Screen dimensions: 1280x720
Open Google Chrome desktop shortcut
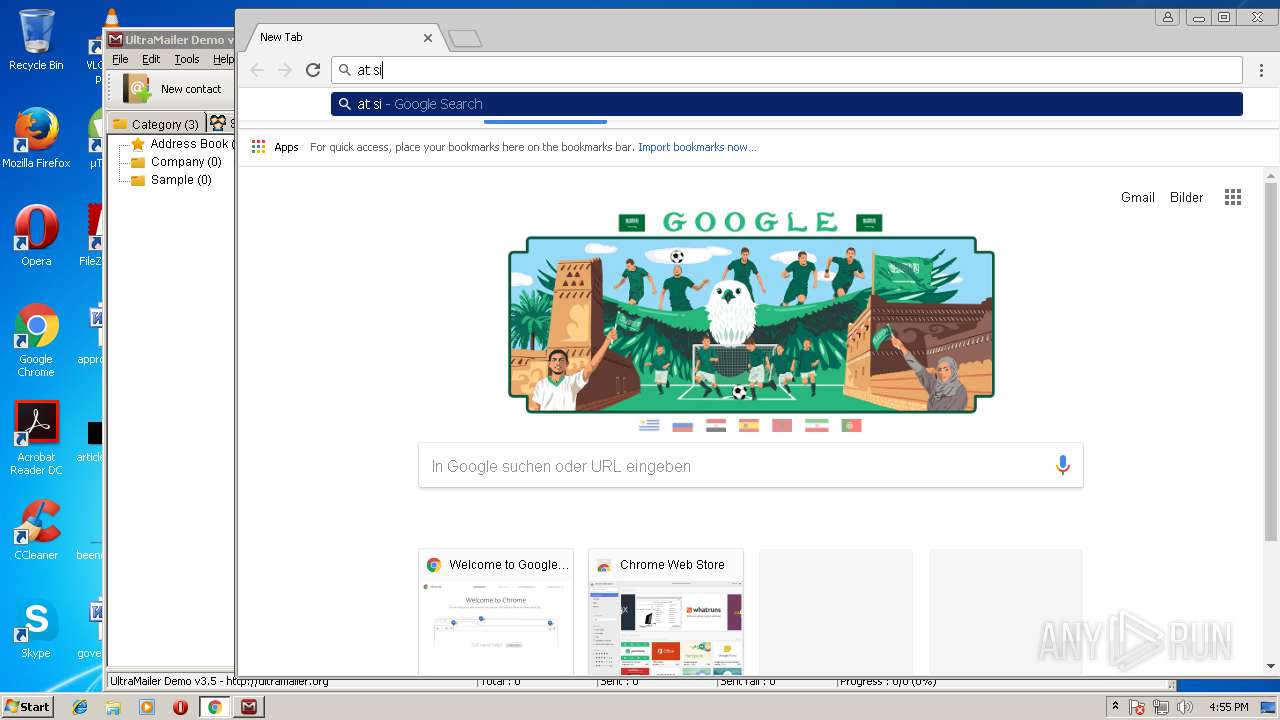point(36,340)
